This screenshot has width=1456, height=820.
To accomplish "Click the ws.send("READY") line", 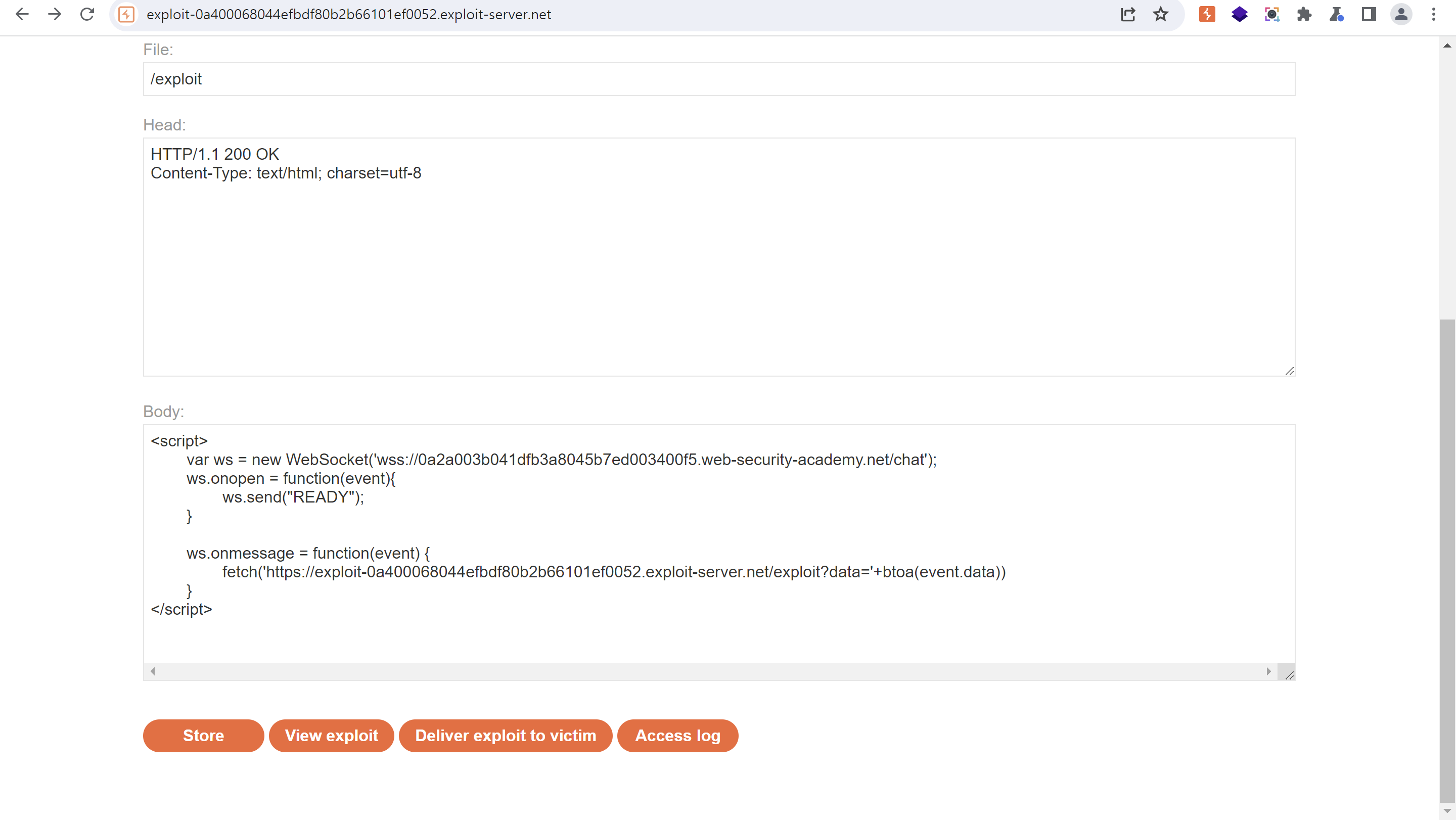I will click(293, 497).
